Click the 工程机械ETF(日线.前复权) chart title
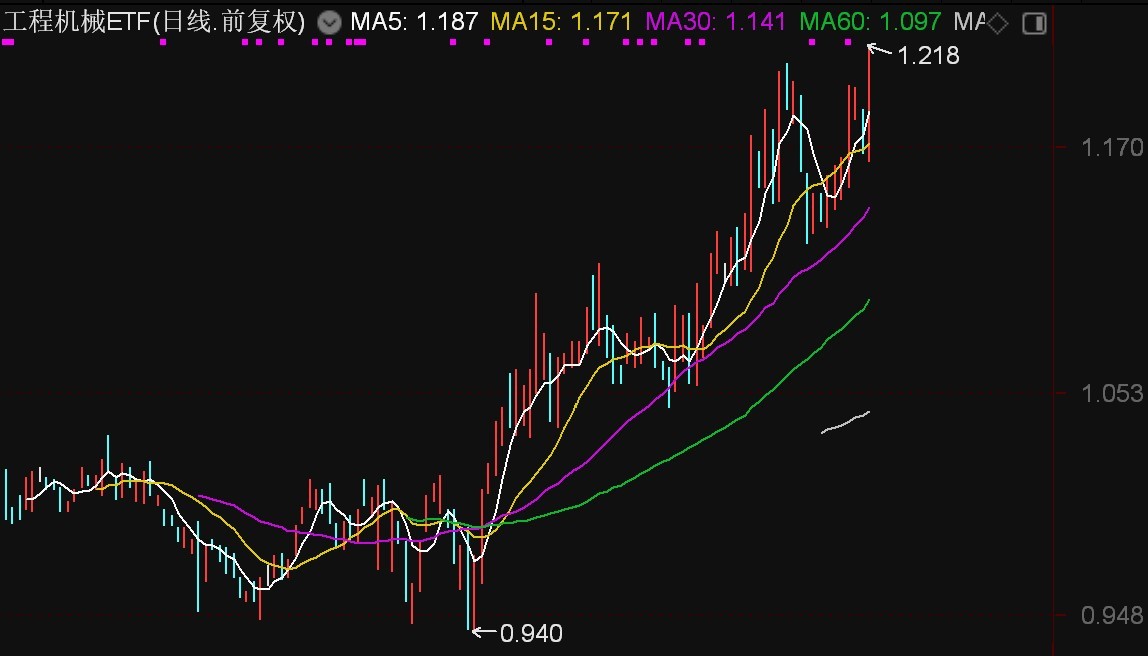The width and height of the screenshot is (1148, 656). 154,22
